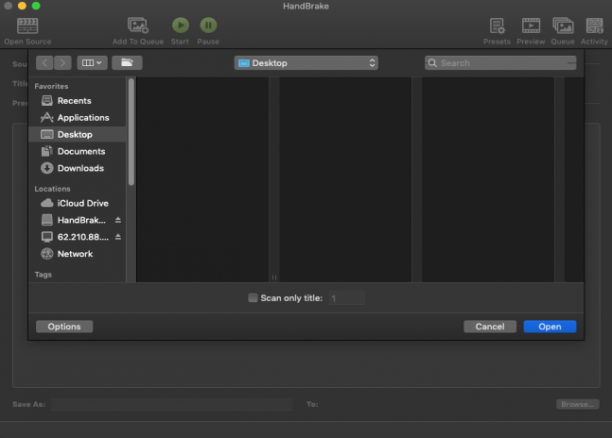The width and height of the screenshot is (612, 438).
Task: Click the Scan only title number field
Action: [347, 298]
